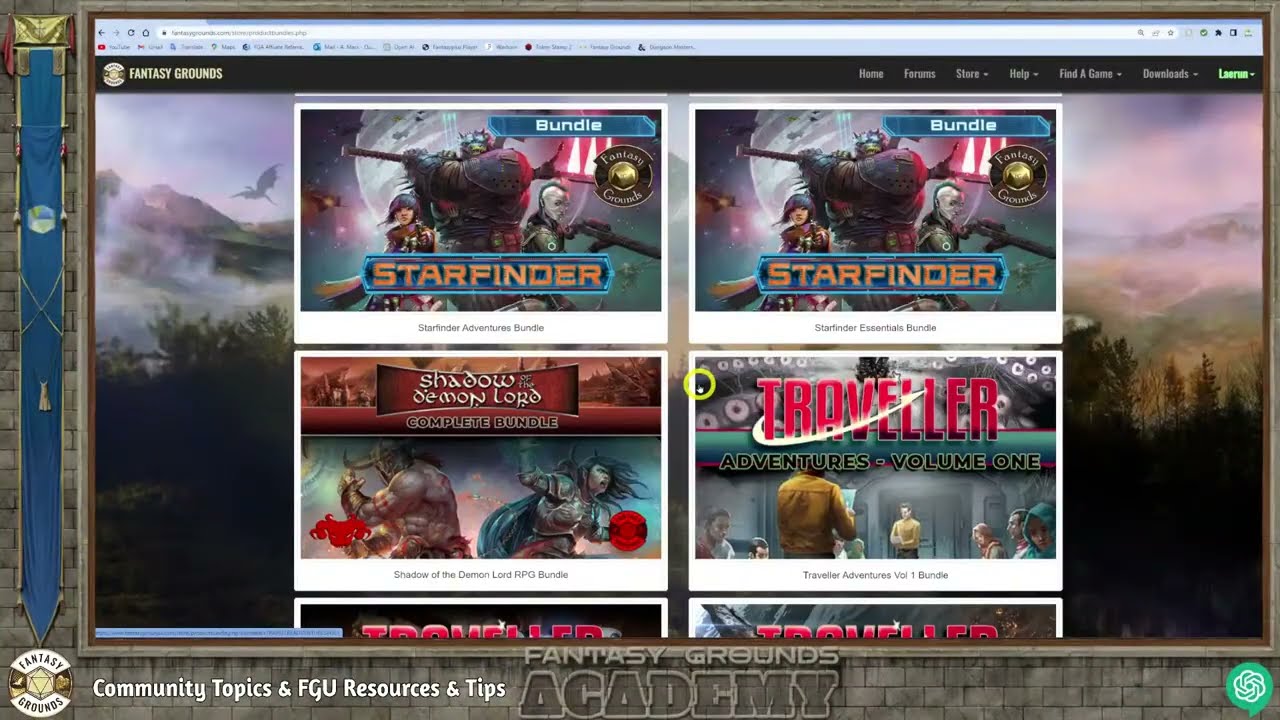Viewport: 1280px width, 720px height.
Task: Open the Token Stamp 2 bookmark
Action: pyautogui.click(x=549, y=47)
